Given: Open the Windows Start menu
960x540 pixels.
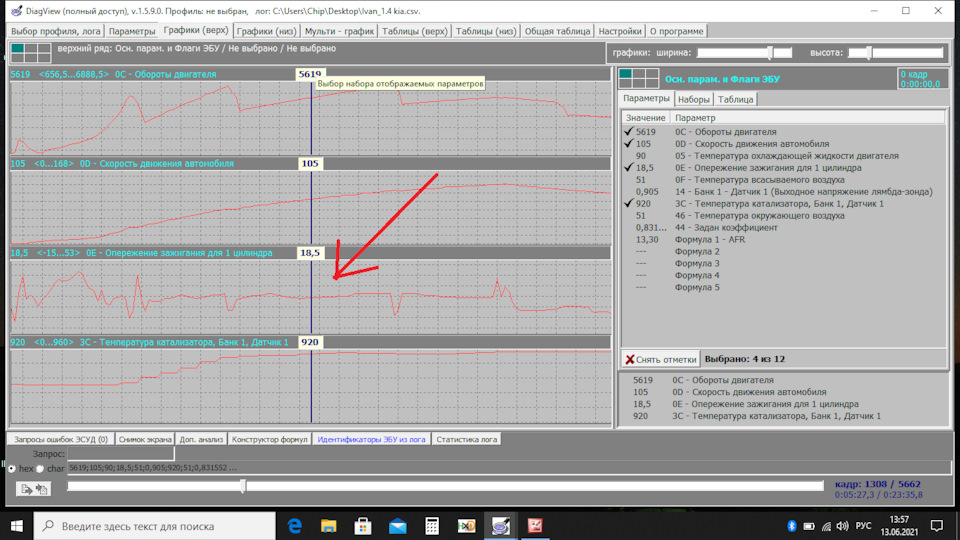Looking at the screenshot, I should [x=17, y=526].
